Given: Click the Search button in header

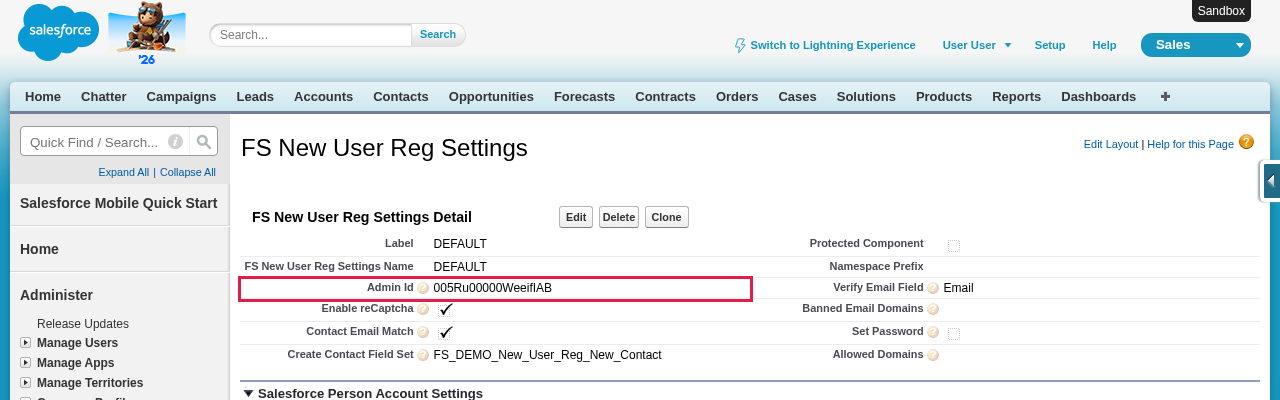Looking at the screenshot, I should pyautogui.click(x=438, y=34).
